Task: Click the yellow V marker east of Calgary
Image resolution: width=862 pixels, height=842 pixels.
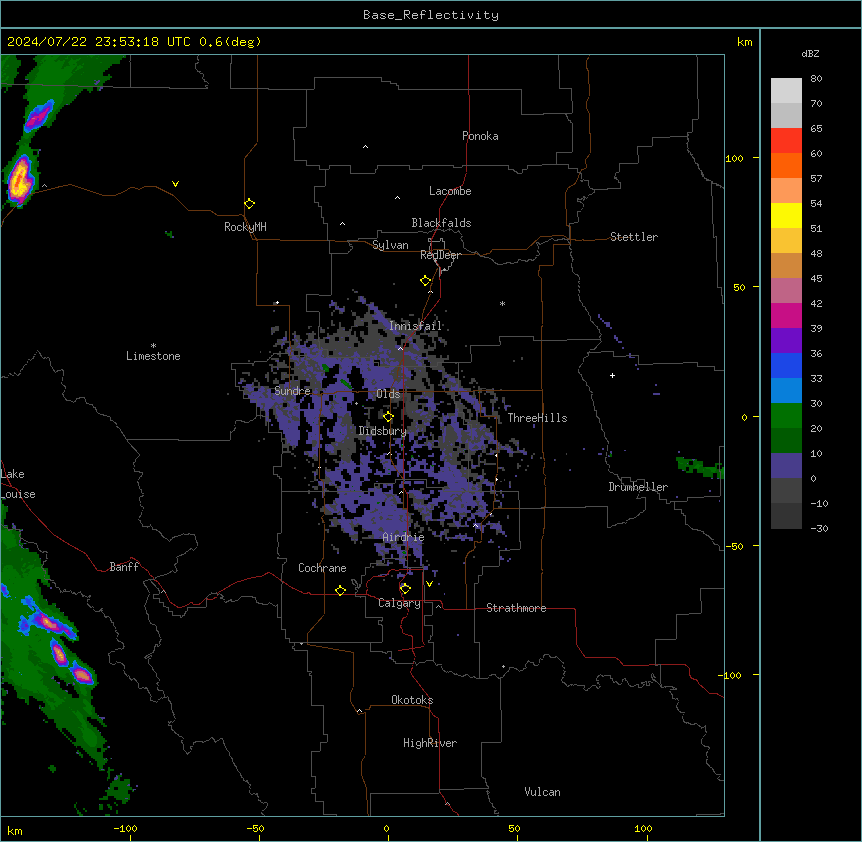Action: [429, 584]
